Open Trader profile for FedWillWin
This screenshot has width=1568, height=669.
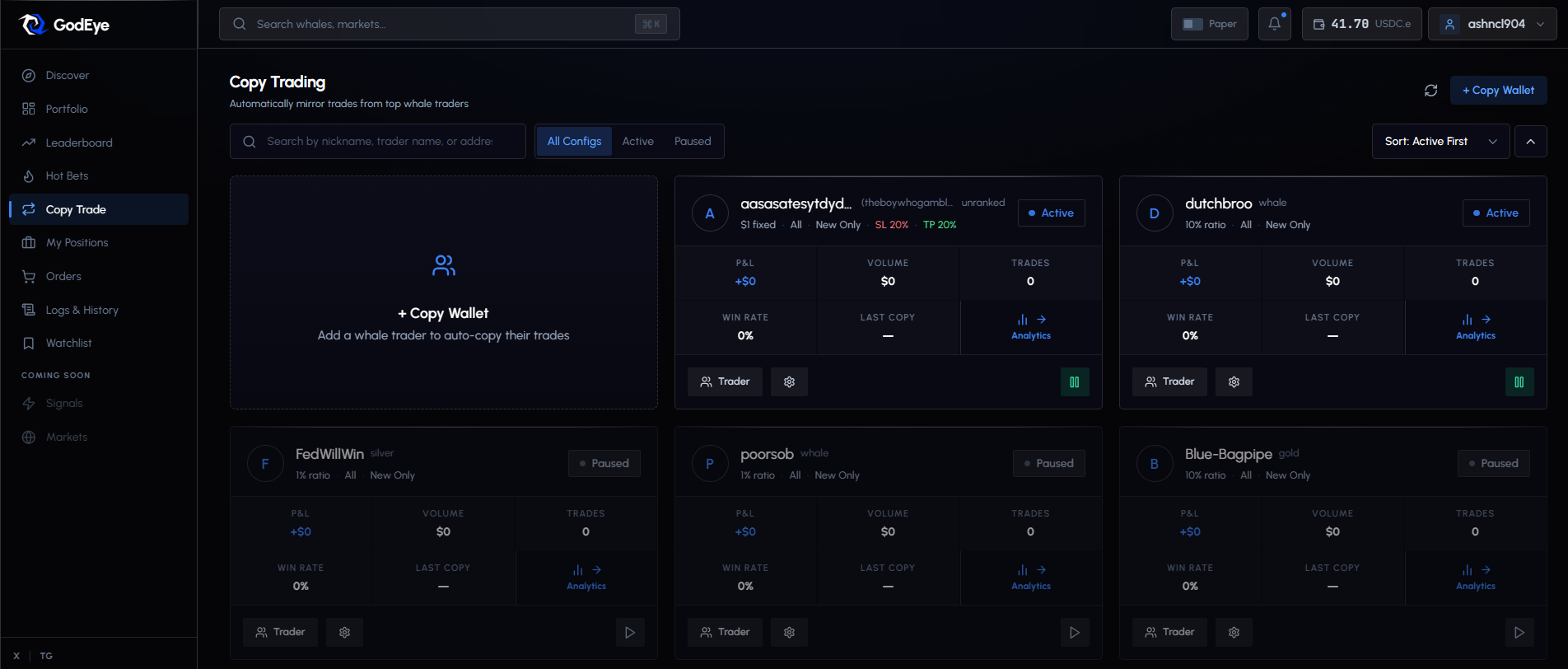280,632
